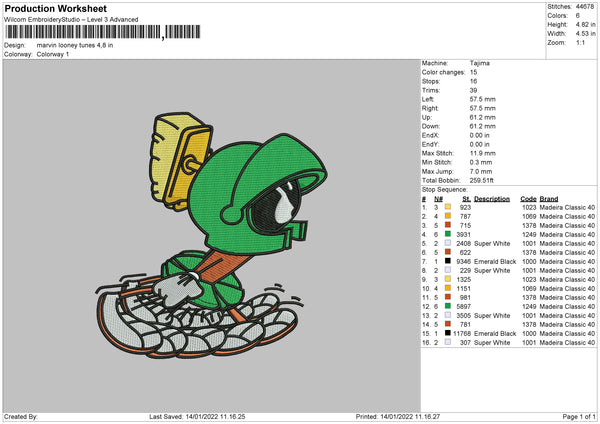Image resolution: width=600 pixels, height=424 pixels.
Task: Click the barcode below the worksheet title
Action: [x=103, y=32]
